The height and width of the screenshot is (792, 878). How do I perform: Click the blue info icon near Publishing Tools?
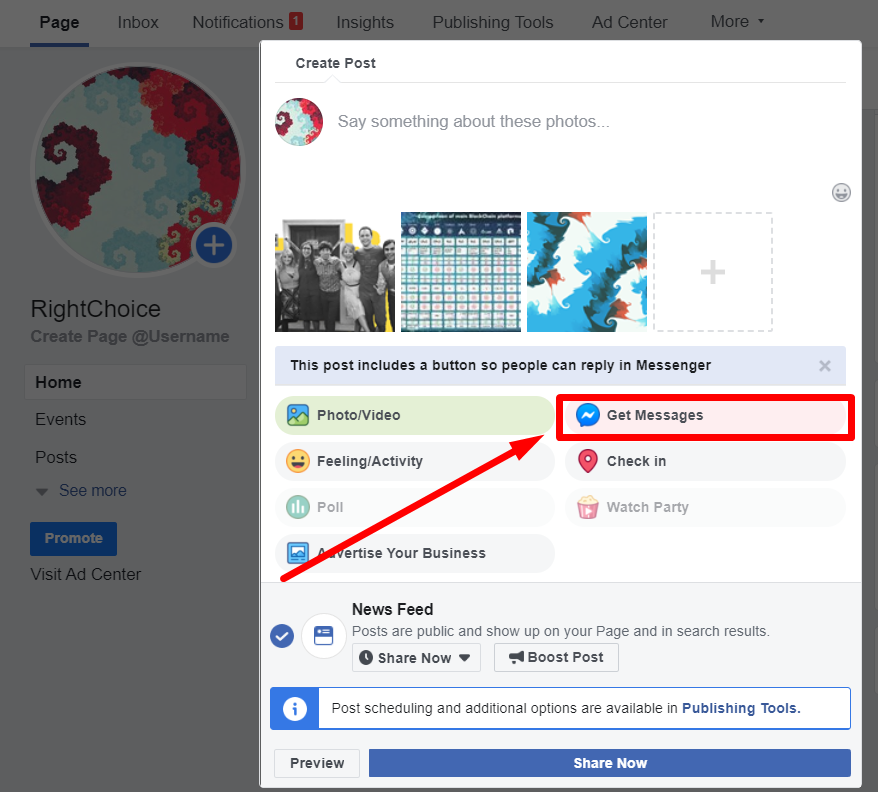[x=295, y=708]
